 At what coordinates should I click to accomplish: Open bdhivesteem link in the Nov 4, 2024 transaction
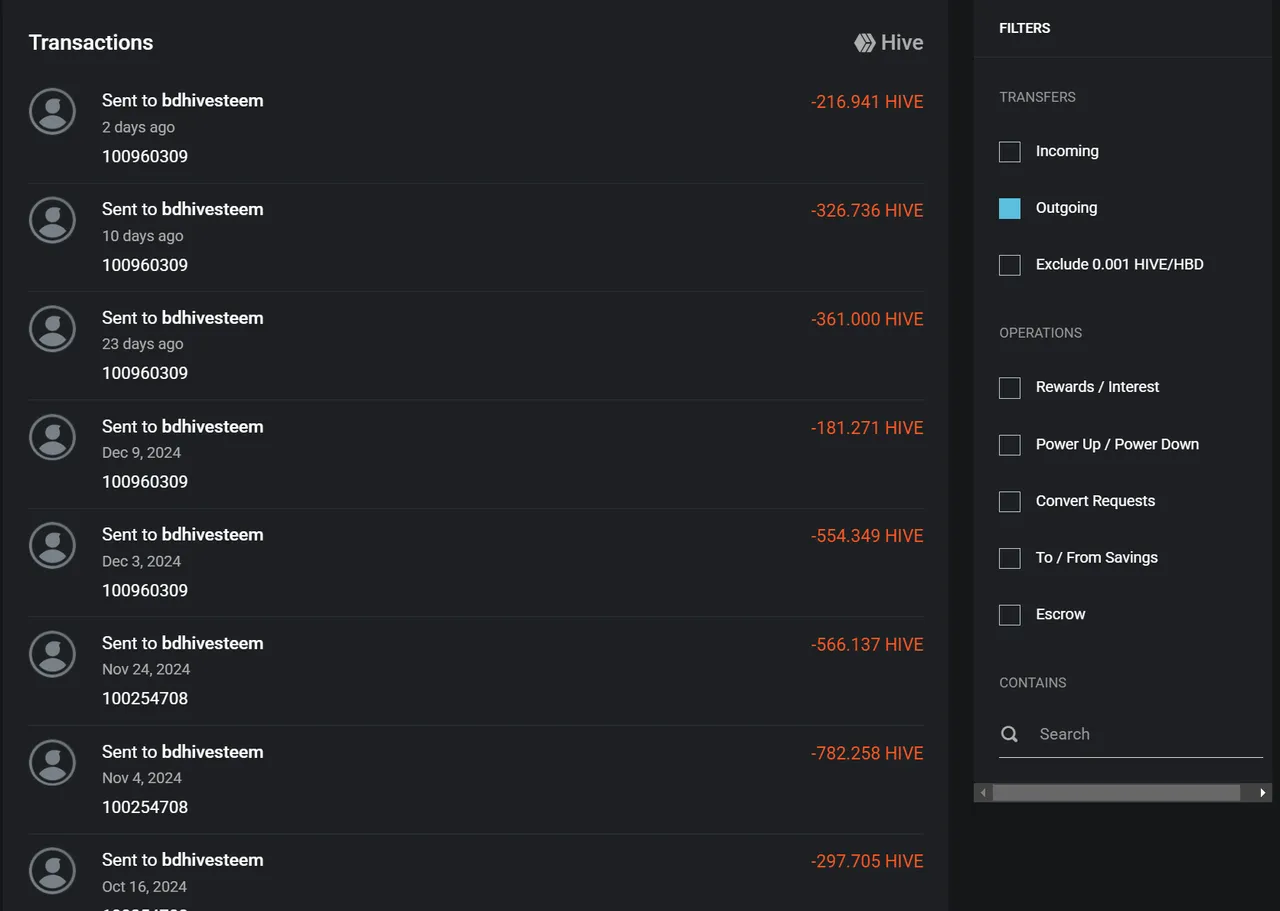[213, 752]
